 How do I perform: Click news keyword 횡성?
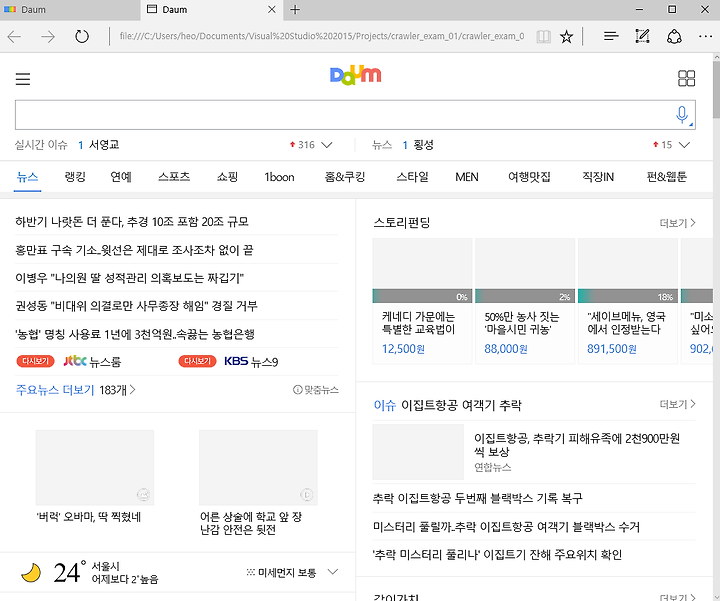tap(423, 145)
